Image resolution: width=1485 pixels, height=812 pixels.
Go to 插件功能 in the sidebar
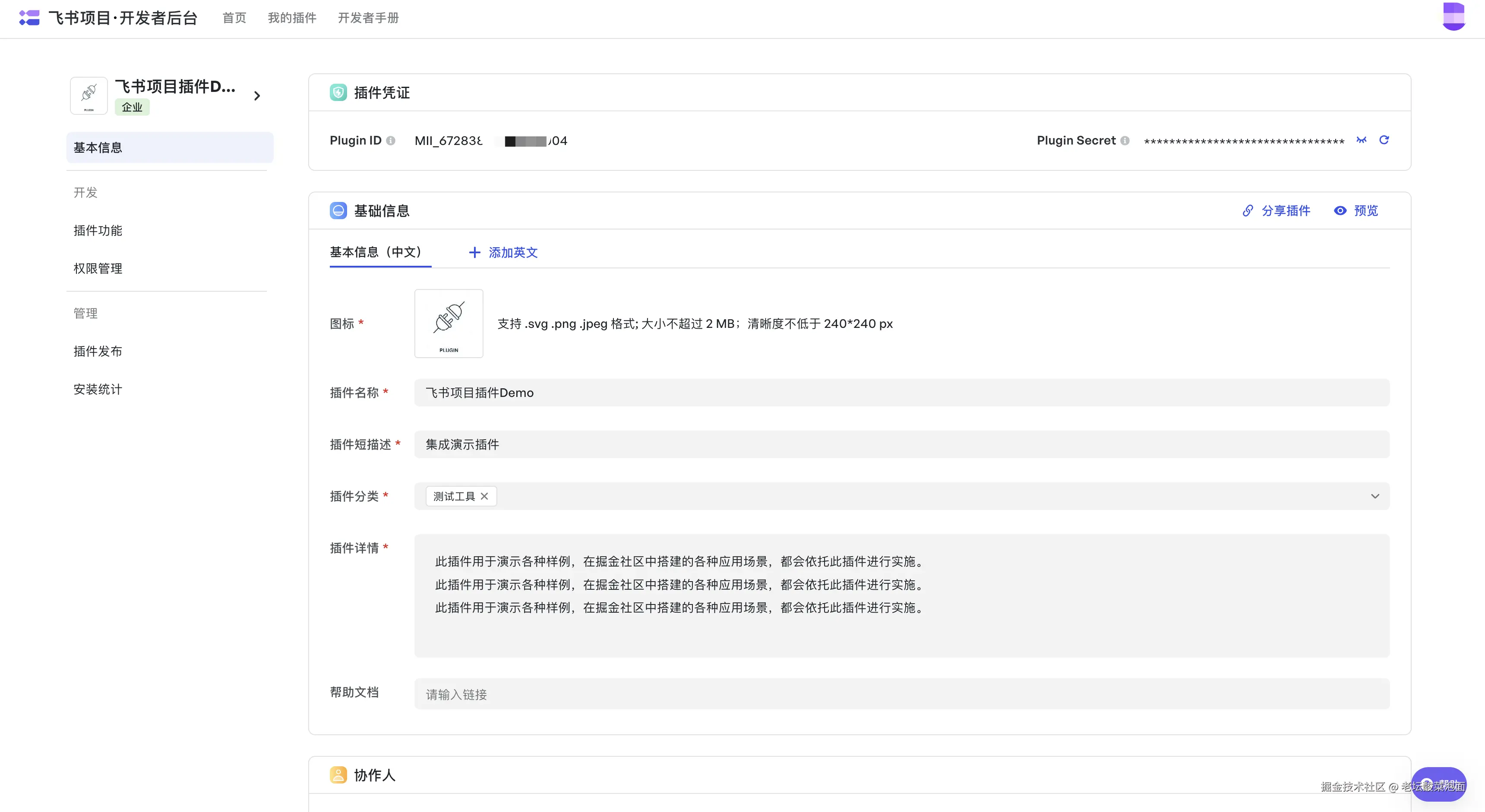coord(98,230)
